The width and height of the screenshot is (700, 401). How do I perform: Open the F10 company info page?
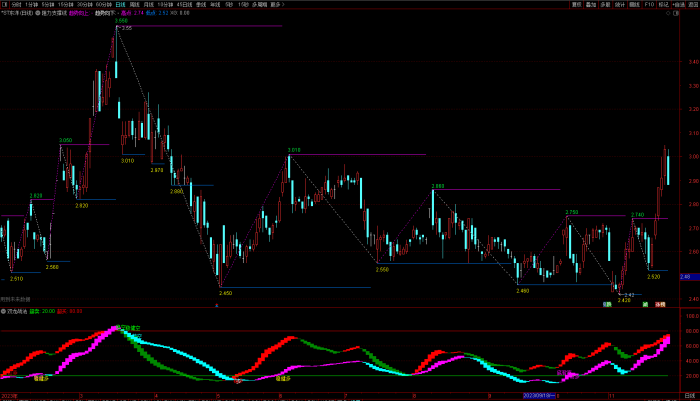pos(649,4)
